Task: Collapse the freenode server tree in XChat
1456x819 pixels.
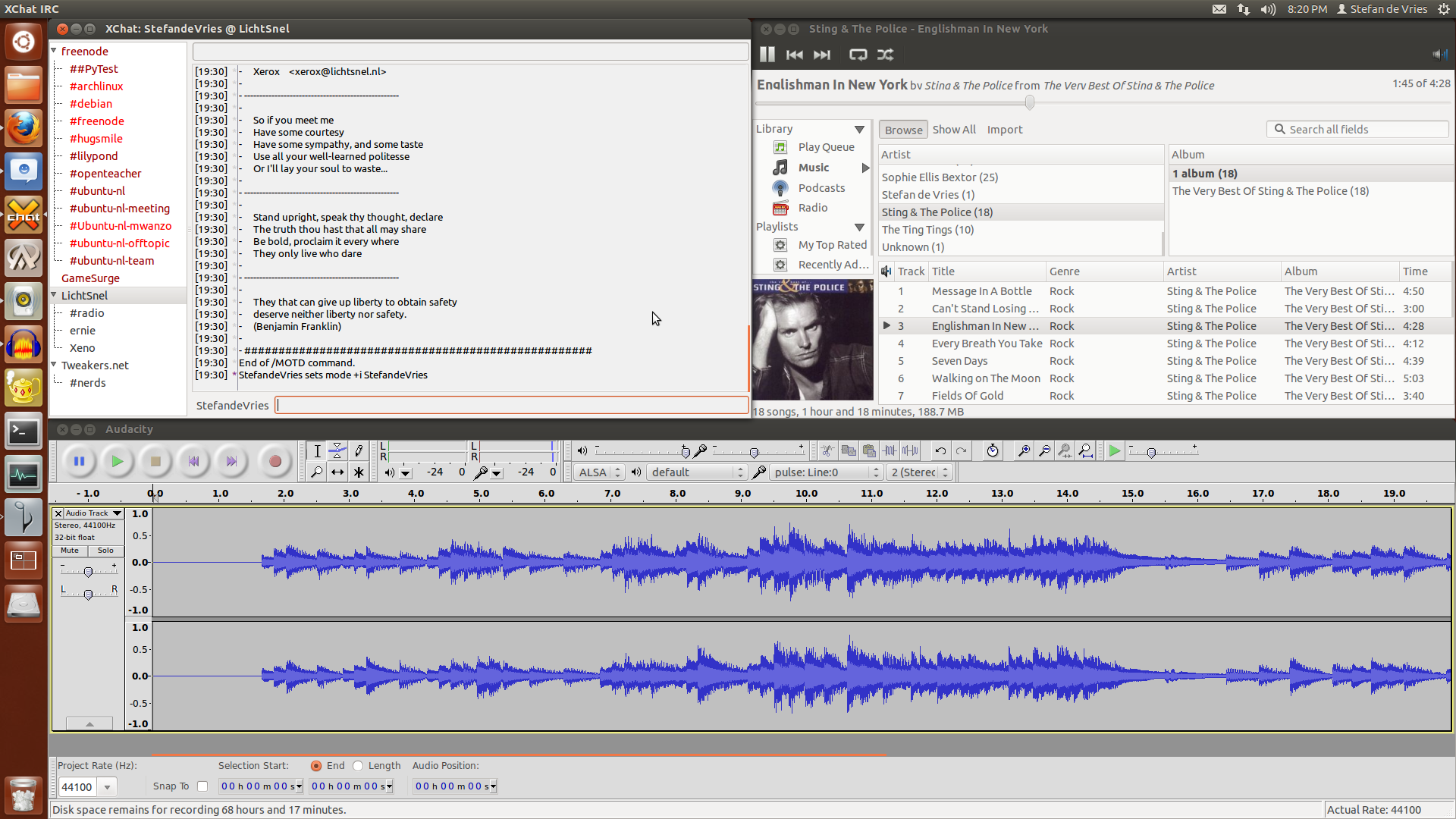Action: (x=54, y=51)
